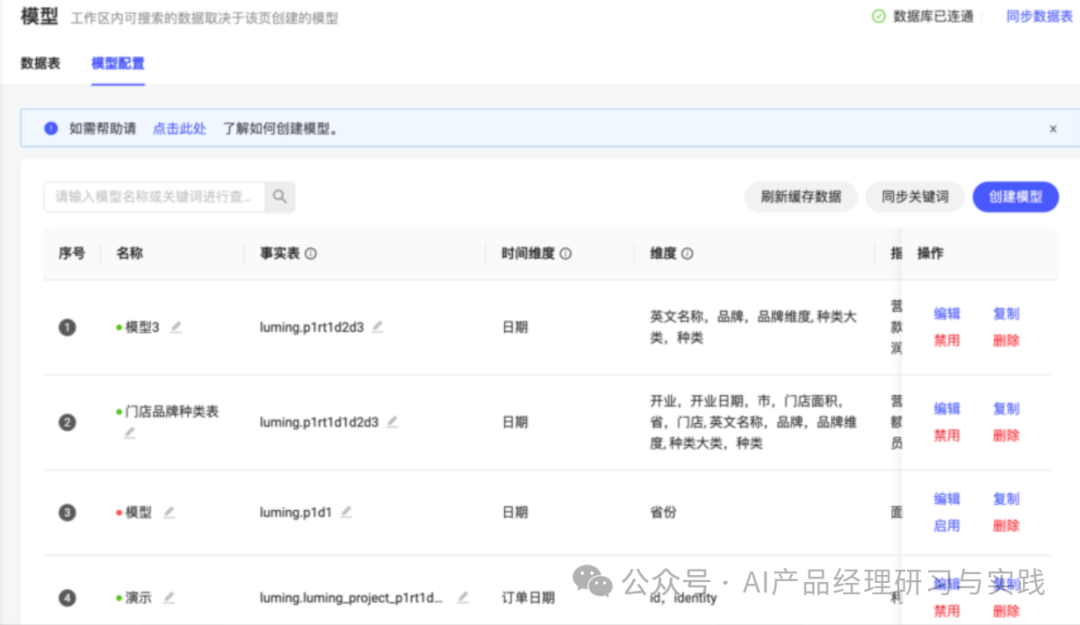Open the 点击此处 help link
The width and height of the screenshot is (1080, 625).
coord(179,129)
